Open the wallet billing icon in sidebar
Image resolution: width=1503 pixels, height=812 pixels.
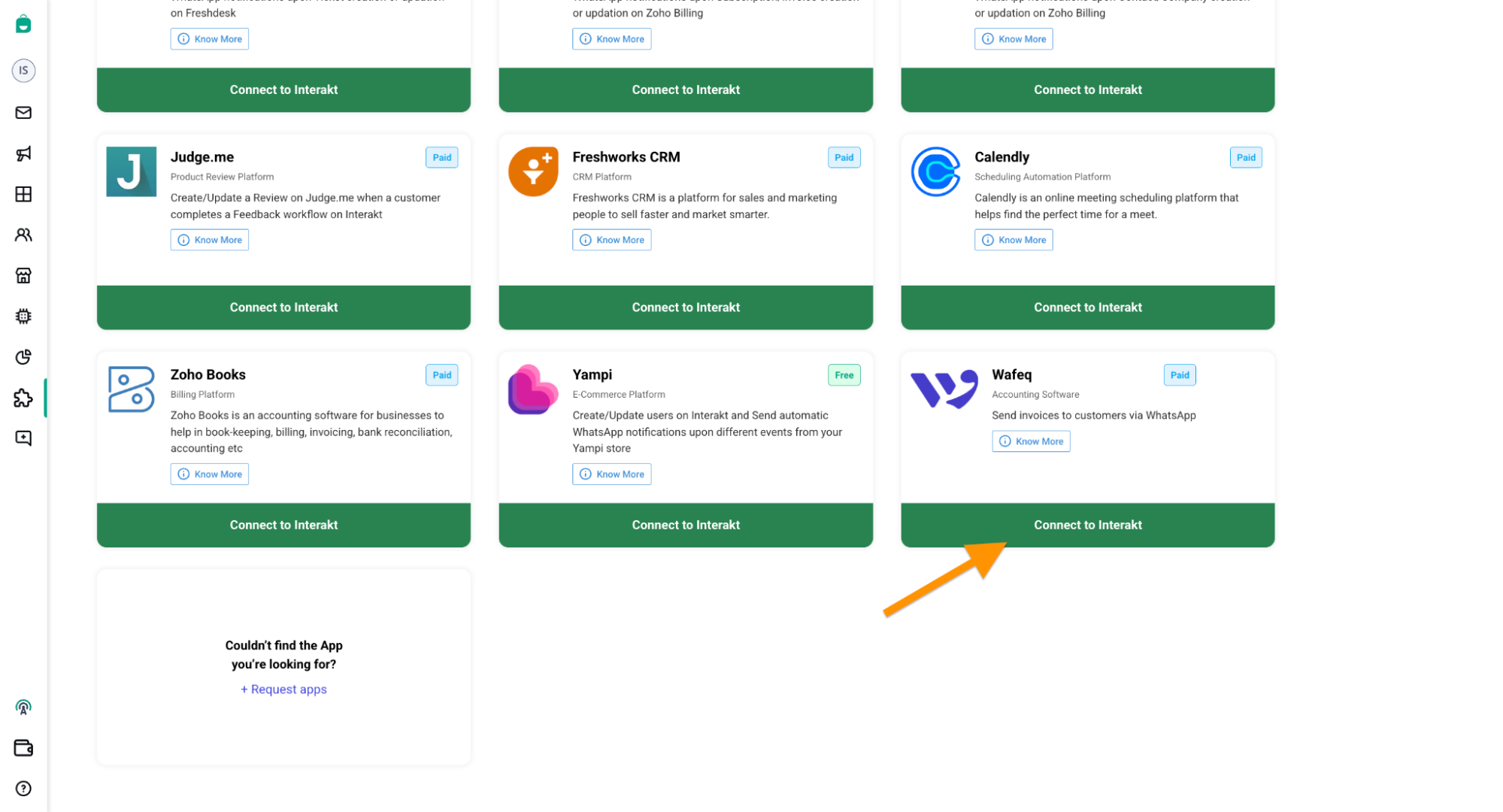23,748
